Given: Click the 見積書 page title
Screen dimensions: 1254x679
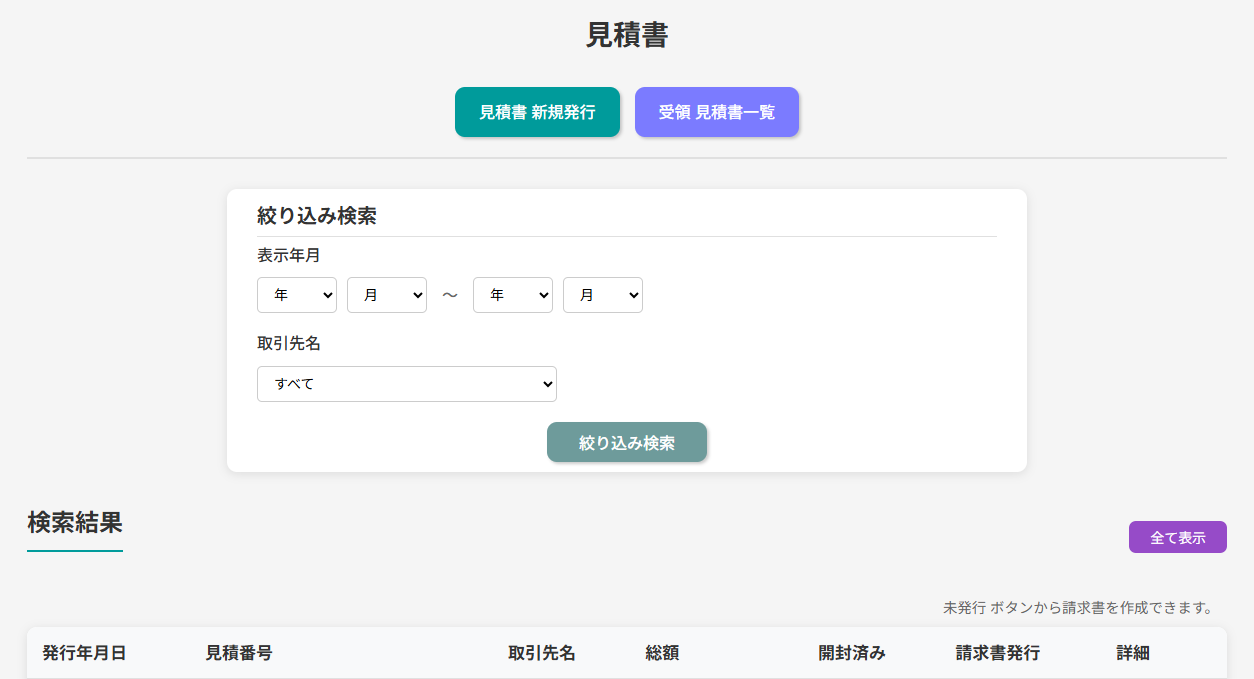Looking at the screenshot, I should coord(627,35).
